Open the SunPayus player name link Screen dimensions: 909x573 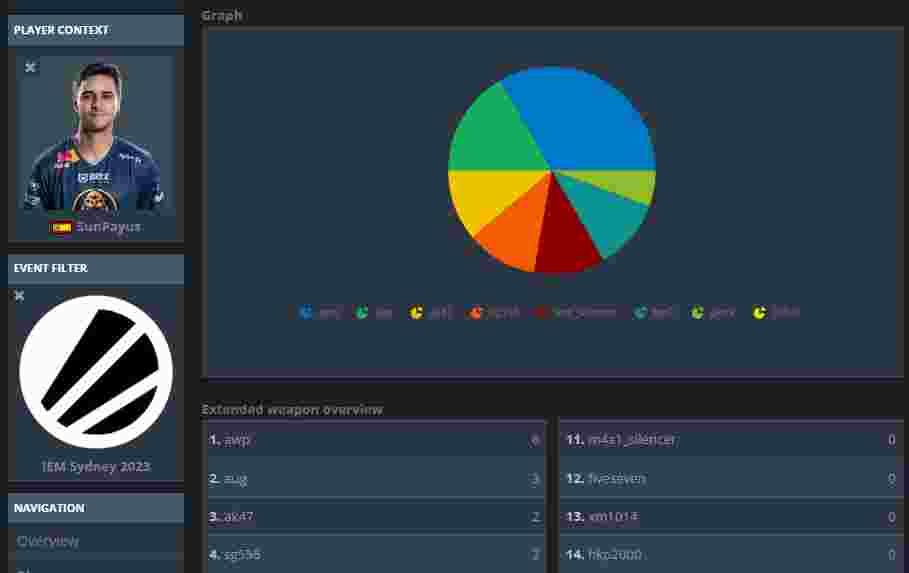click(108, 227)
